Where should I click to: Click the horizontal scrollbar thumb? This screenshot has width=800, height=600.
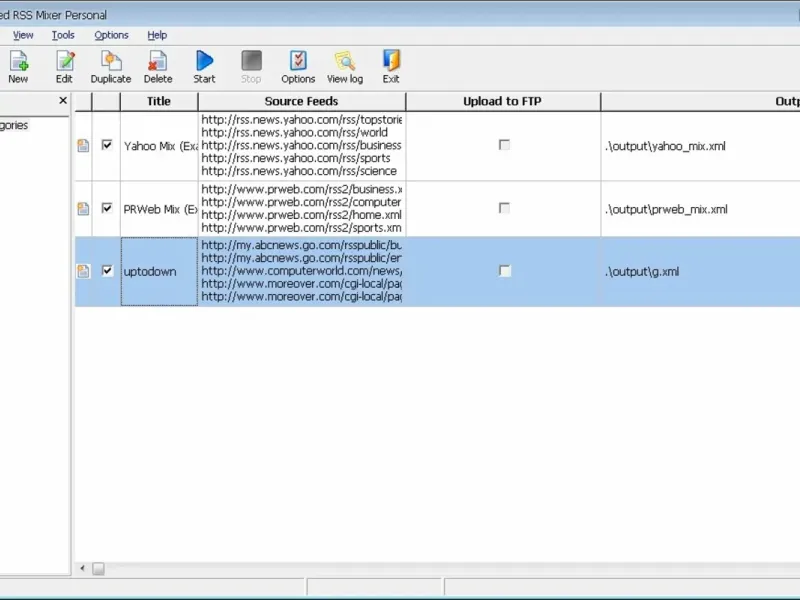pos(98,568)
